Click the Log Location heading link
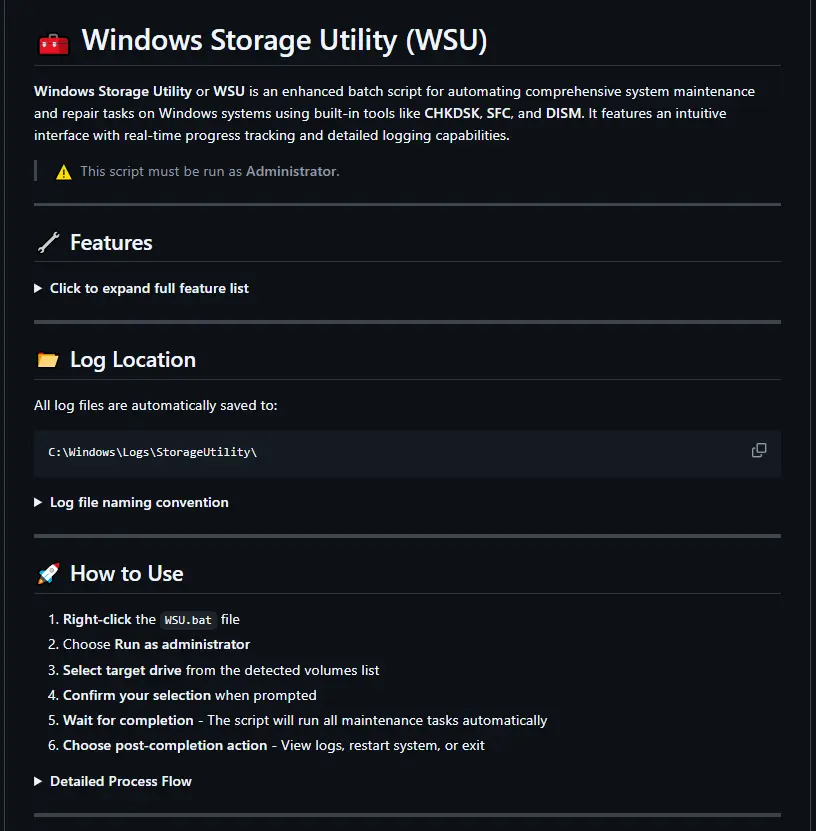 click(x=133, y=359)
